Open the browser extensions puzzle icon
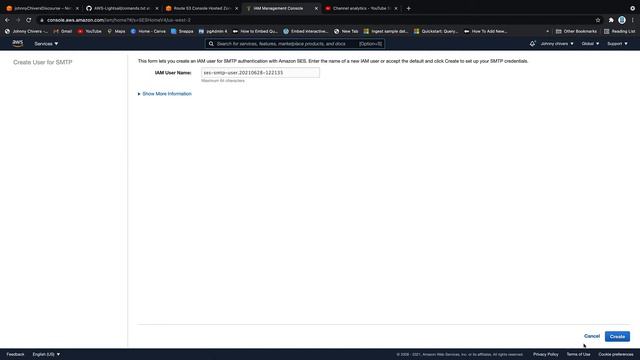Screen dimensions: 640x360 tap(611, 20)
